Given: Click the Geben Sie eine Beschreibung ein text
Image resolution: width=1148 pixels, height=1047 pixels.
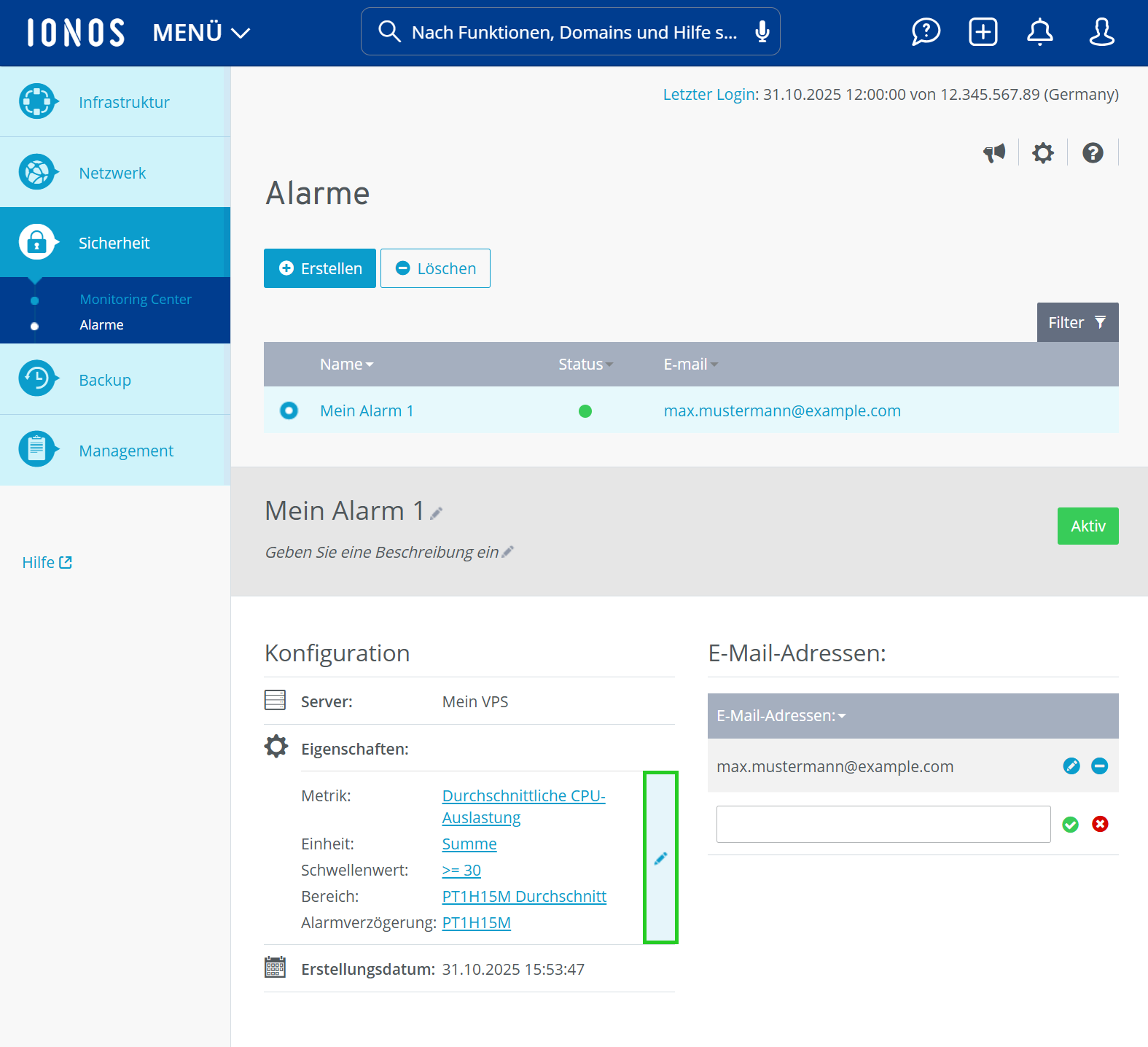Looking at the screenshot, I should click(381, 553).
